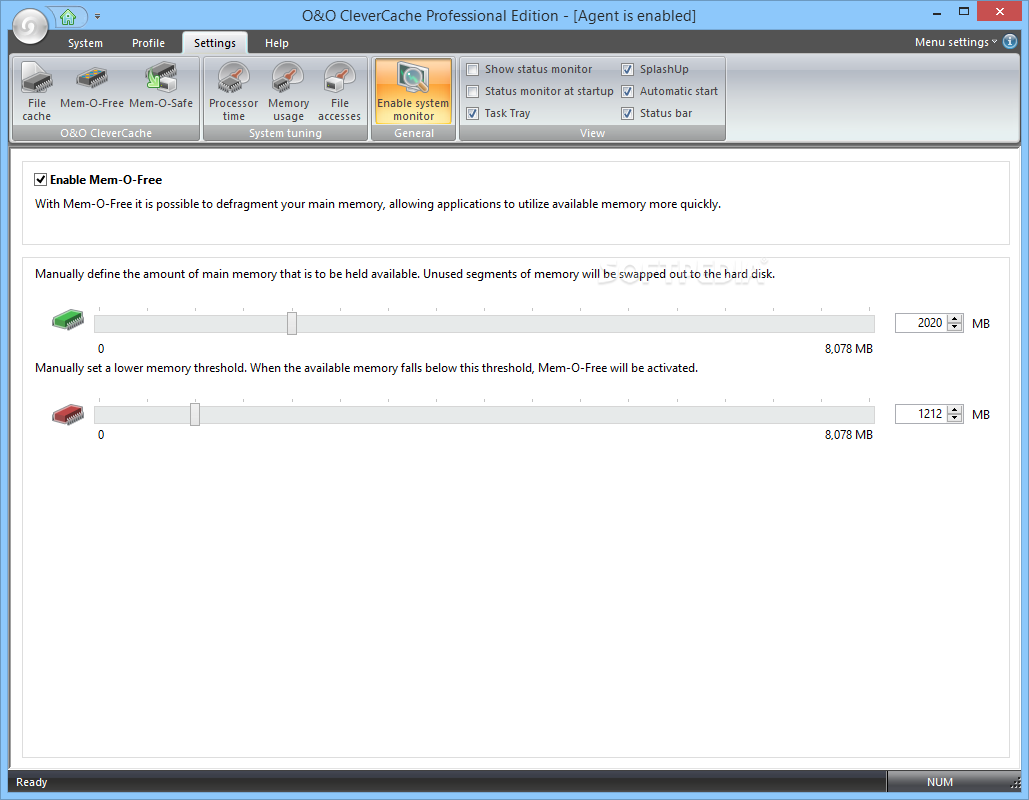This screenshot has width=1029, height=800.
Task: Close the CleverCache window
Action: tap(1000, 12)
